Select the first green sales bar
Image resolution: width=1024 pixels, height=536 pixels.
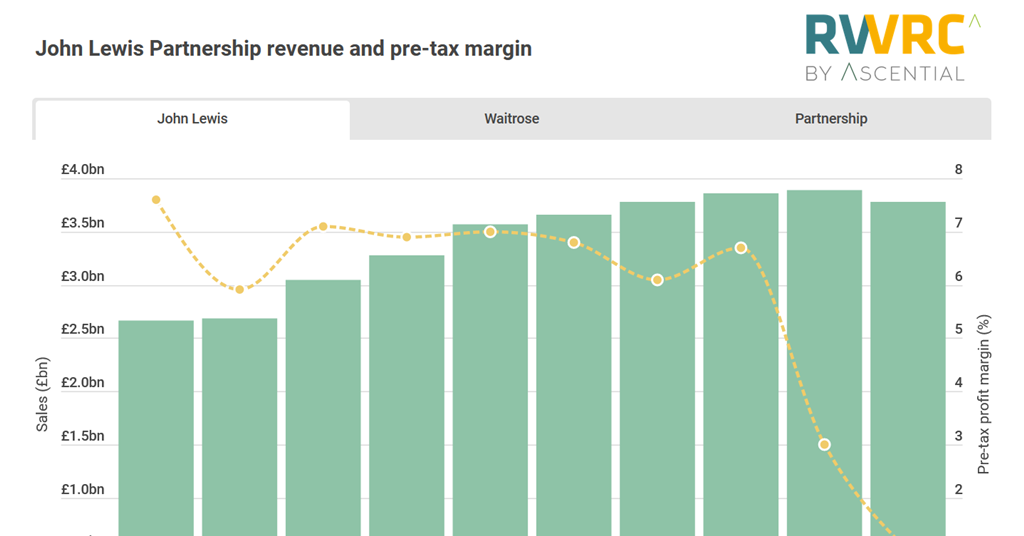coord(156,430)
